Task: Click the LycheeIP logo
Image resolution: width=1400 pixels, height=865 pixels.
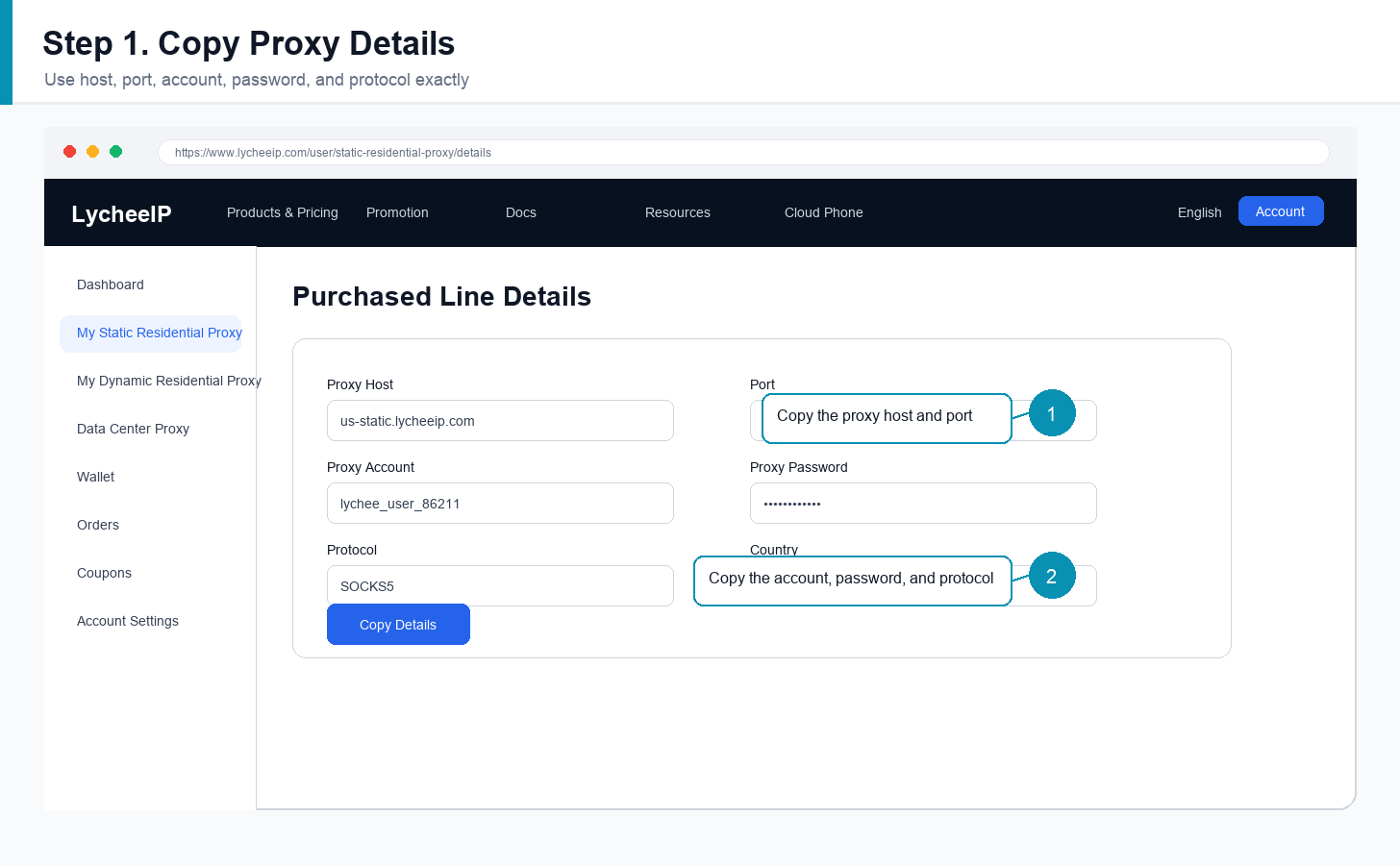Action: click(121, 213)
